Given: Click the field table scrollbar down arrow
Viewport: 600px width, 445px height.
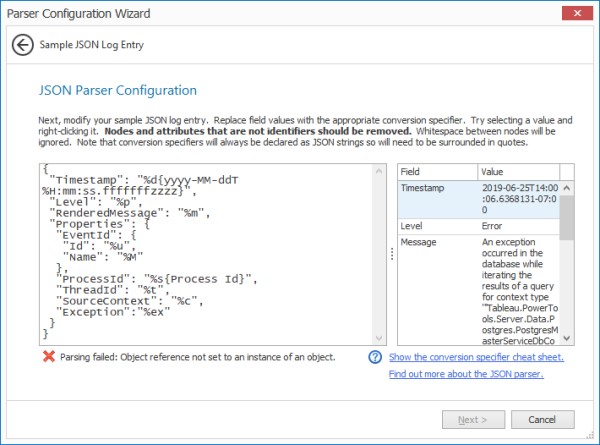Looking at the screenshot, I should click(x=567, y=338).
